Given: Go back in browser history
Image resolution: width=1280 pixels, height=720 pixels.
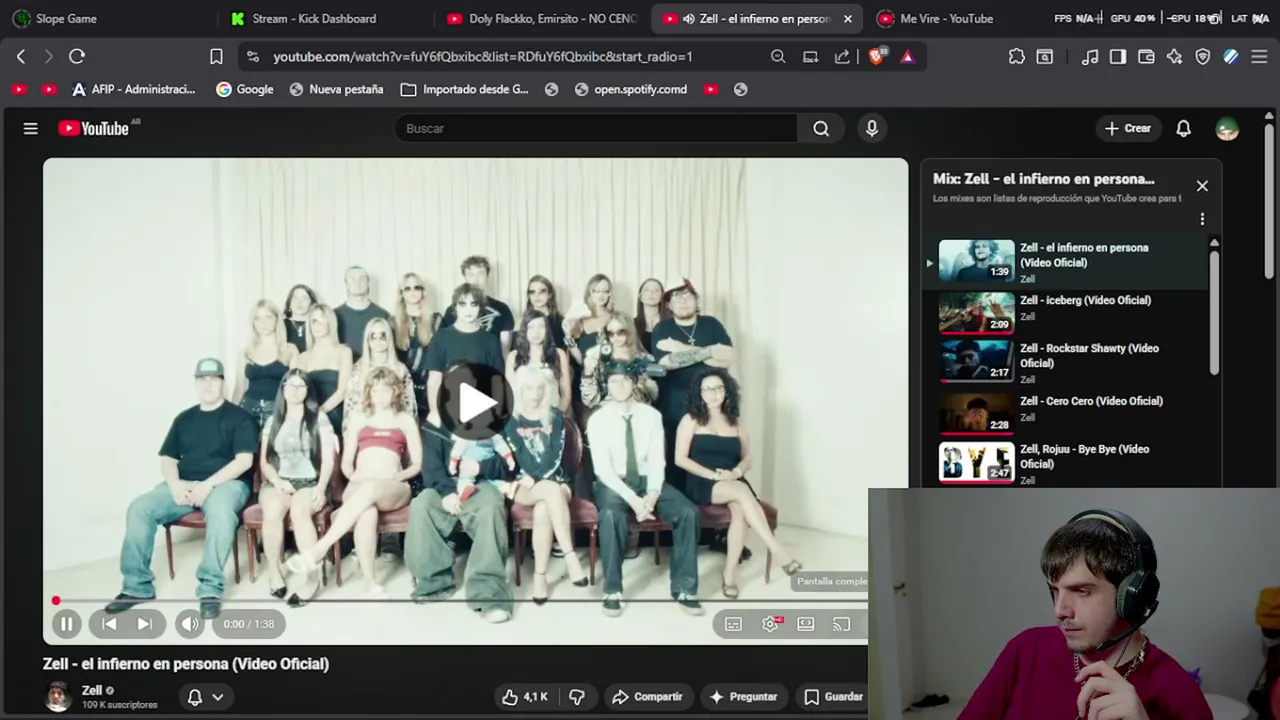Looking at the screenshot, I should (x=20, y=57).
